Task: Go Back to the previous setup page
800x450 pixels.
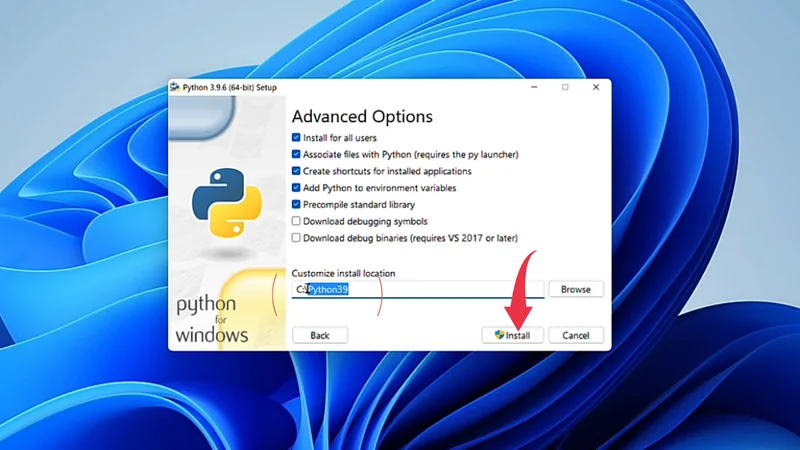Action: (320, 335)
